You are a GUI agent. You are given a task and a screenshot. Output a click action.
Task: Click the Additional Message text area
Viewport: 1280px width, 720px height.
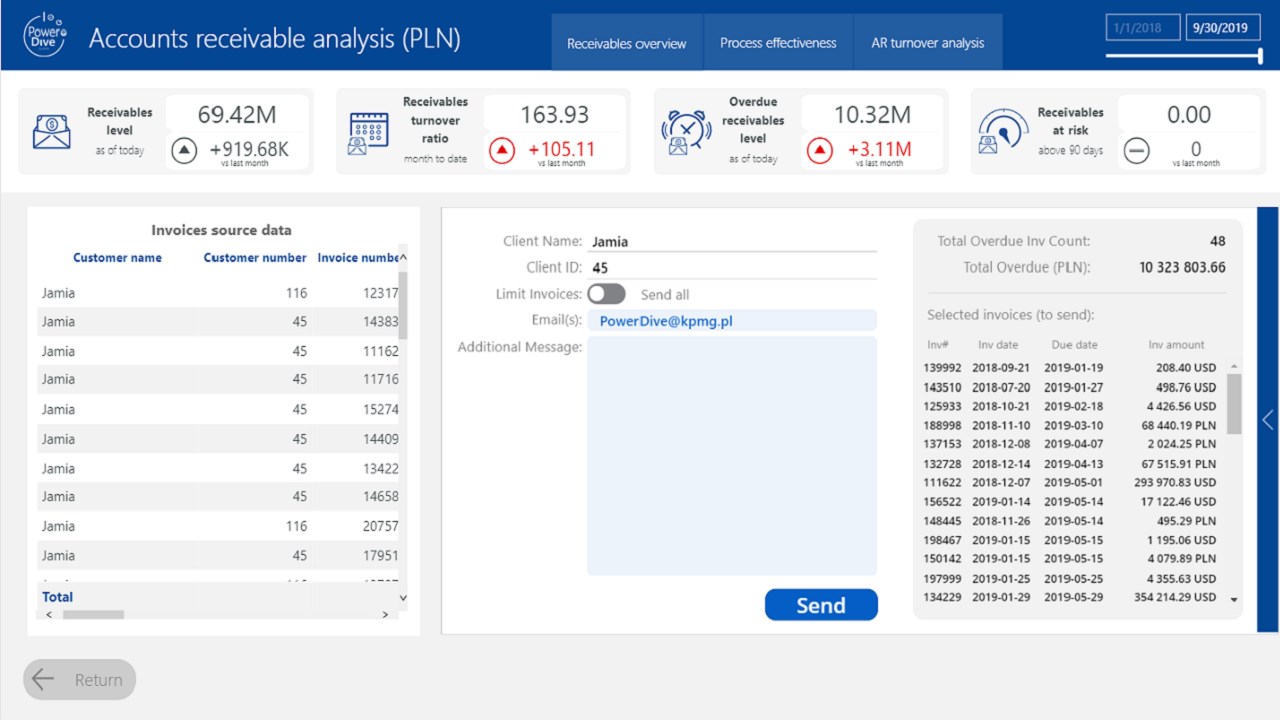(732, 456)
